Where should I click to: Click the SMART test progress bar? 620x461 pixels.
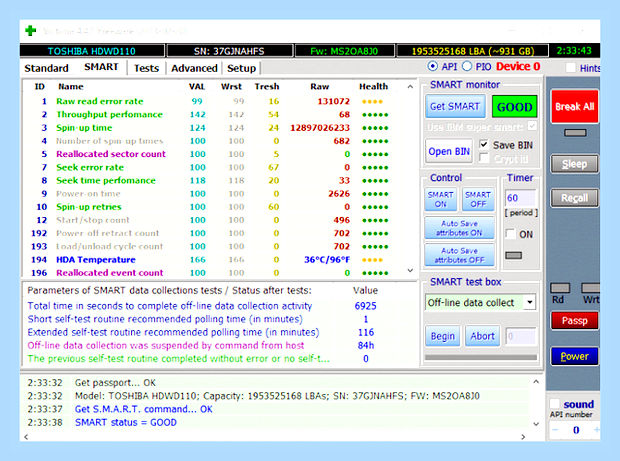tap(481, 357)
